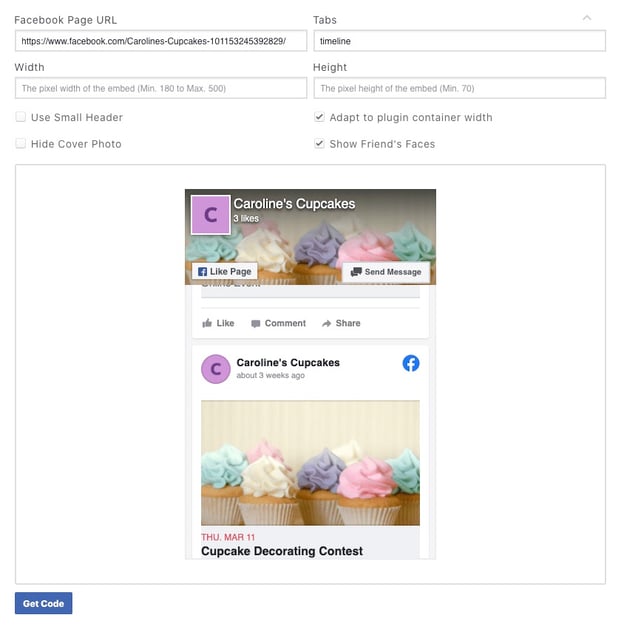Click the purple C page avatar in header

coord(210,215)
